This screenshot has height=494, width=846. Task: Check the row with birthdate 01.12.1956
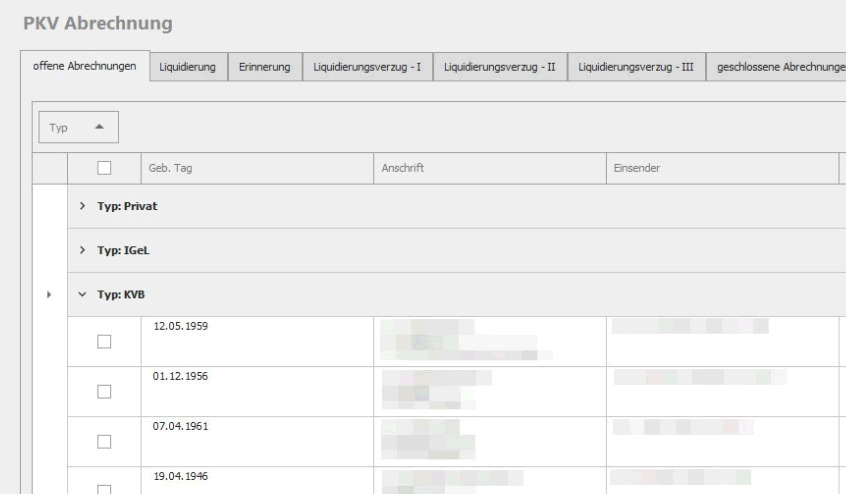click(x=102, y=391)
